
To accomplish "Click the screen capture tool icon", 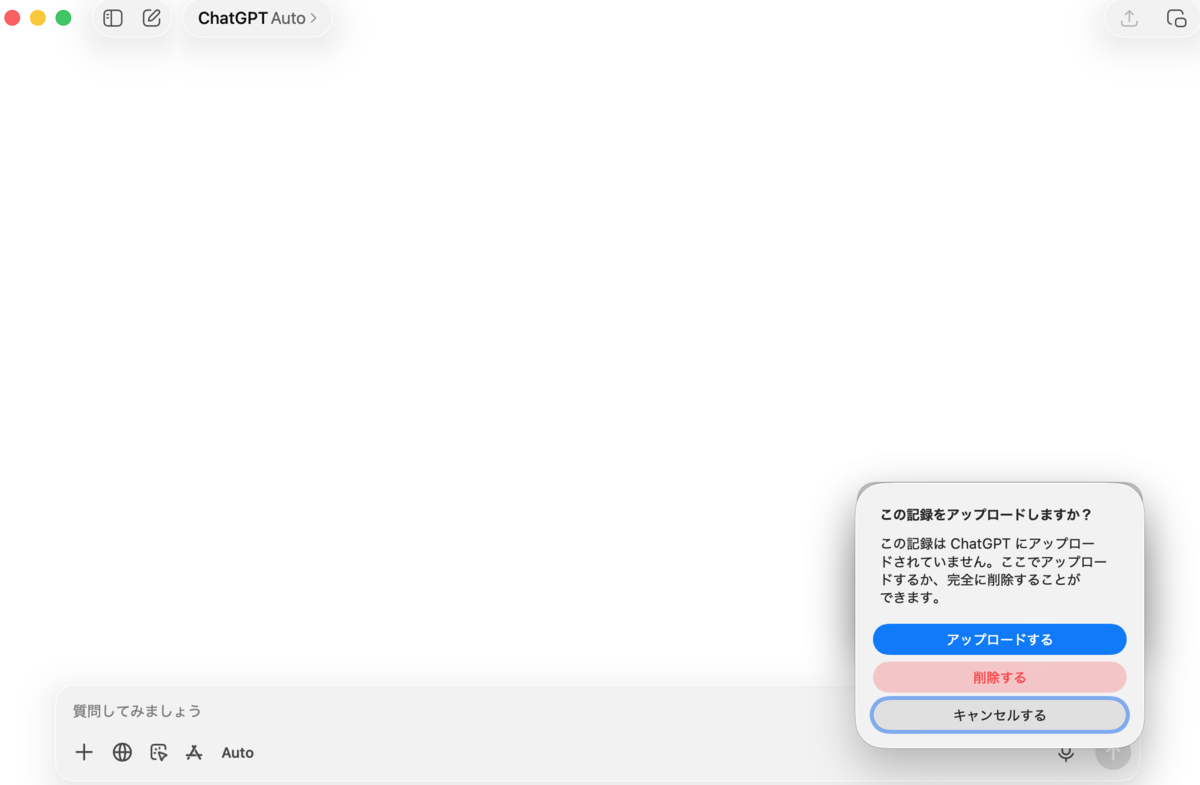I will pyautogui.click(x=158, y=752).
